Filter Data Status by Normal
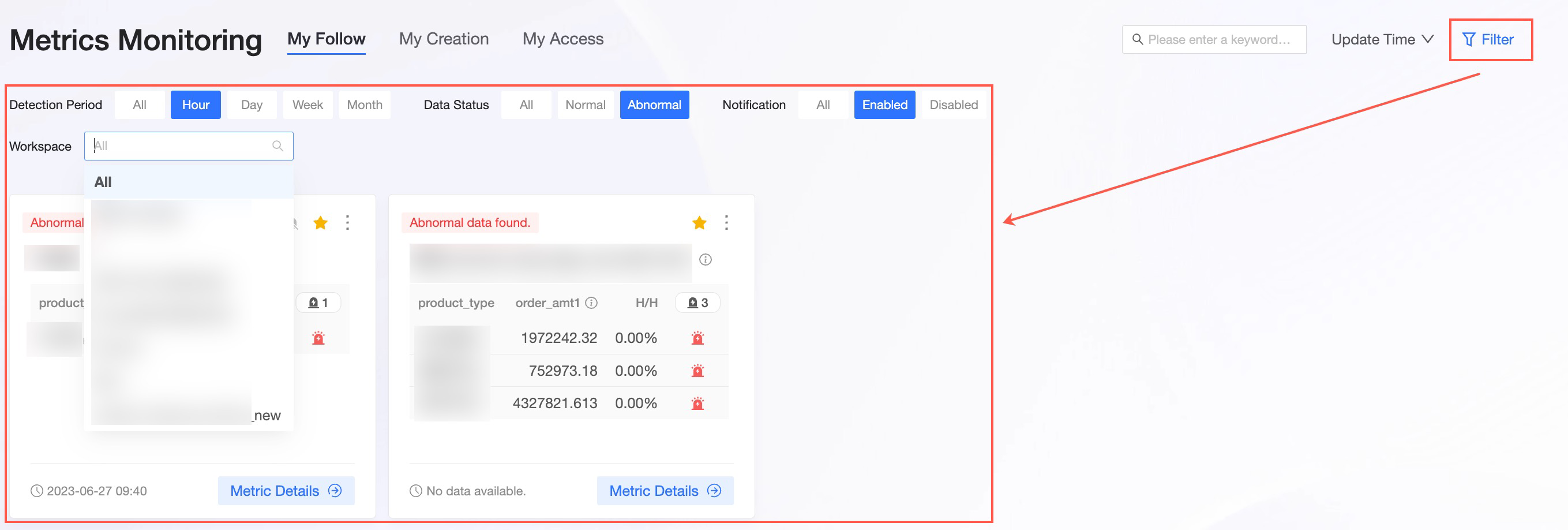 tap(586, 104)
